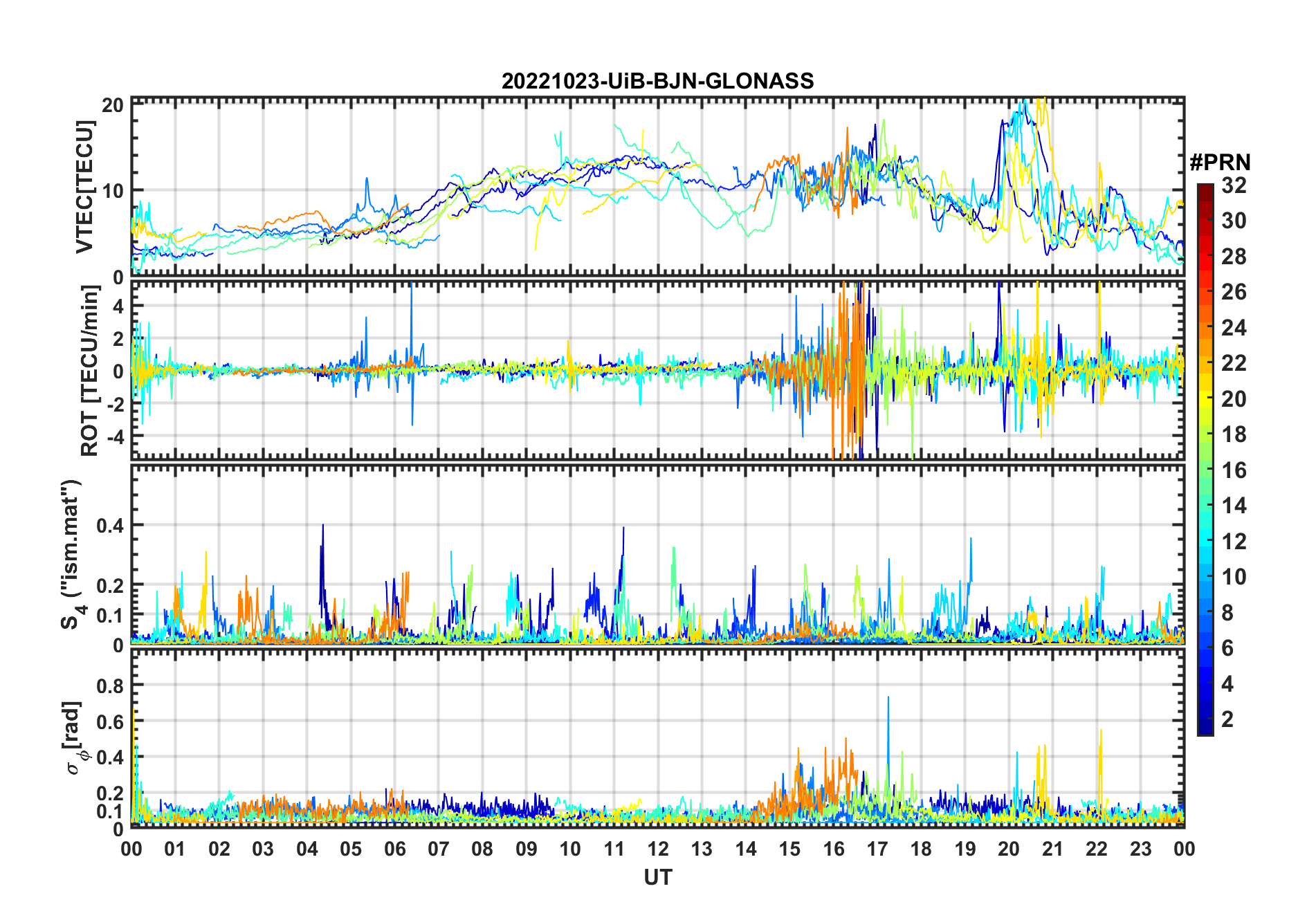Viewport: 1316px width, 920px height.
Task: Click colorbar tick label 16
Action: (1234, 470)
